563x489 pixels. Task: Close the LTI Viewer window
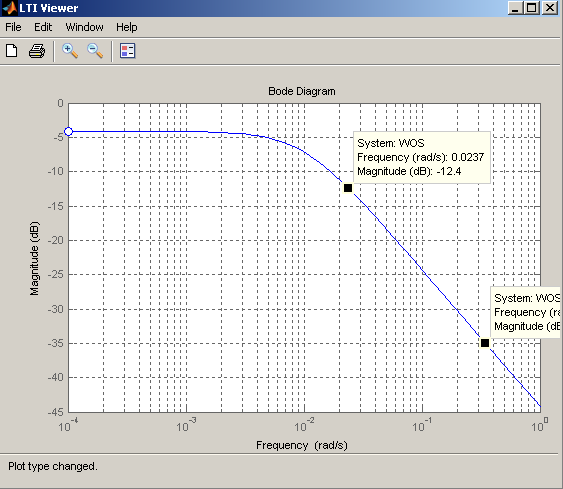tap(550, 8)
